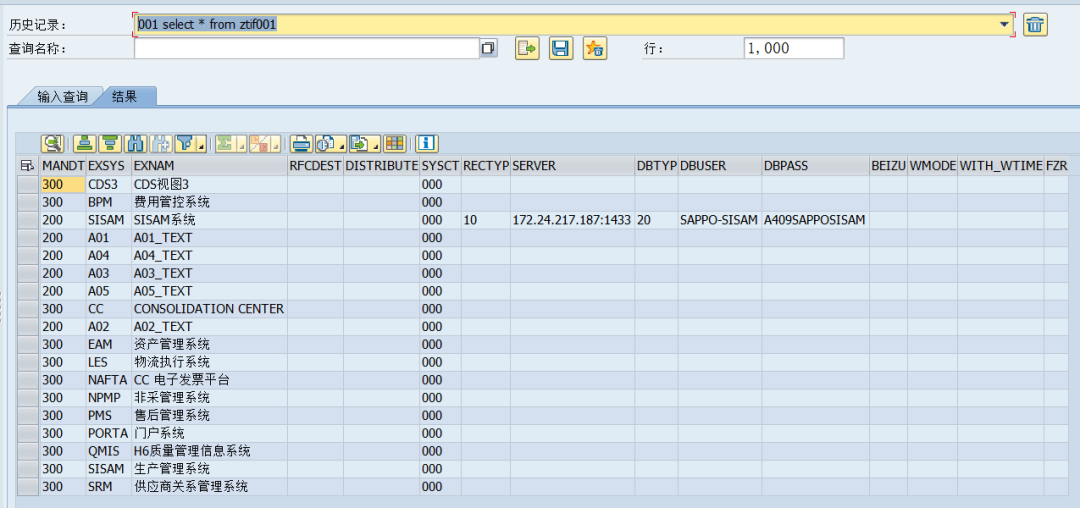
Task: Select the RECTYP column header
Action: 486,166
